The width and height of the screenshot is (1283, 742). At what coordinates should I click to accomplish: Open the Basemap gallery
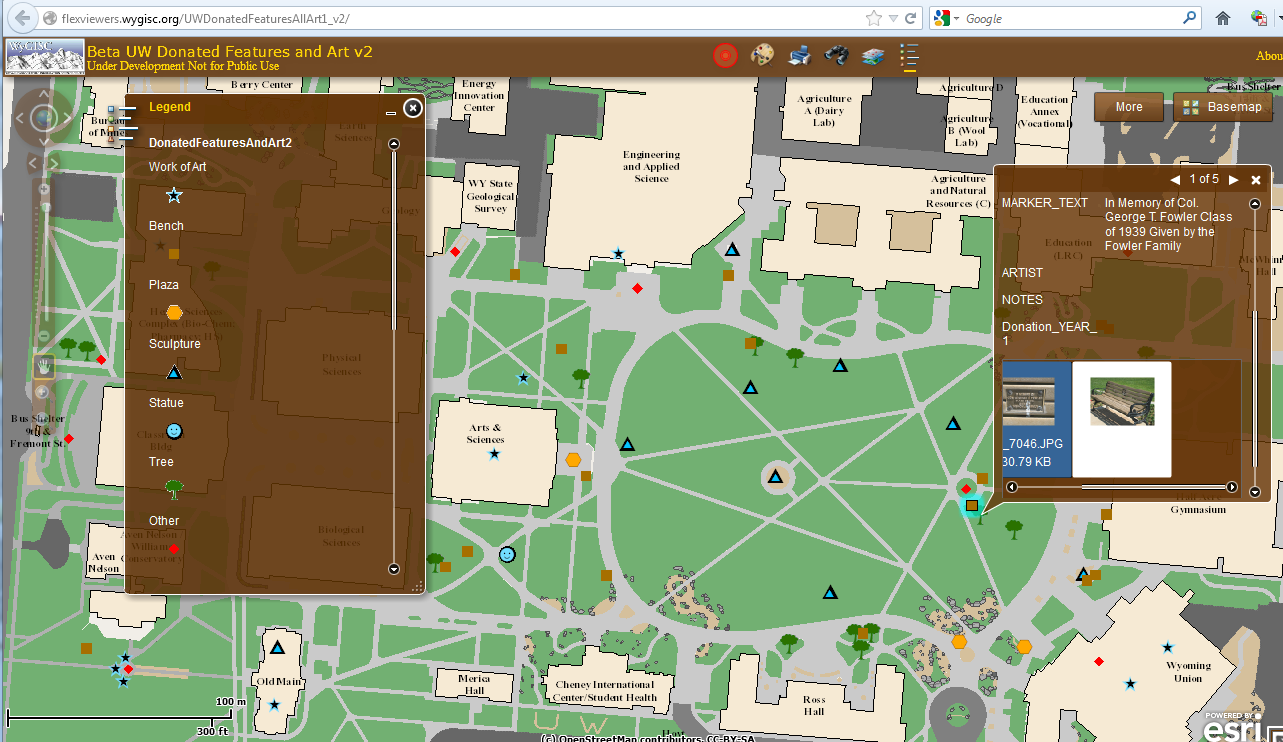1222,106
